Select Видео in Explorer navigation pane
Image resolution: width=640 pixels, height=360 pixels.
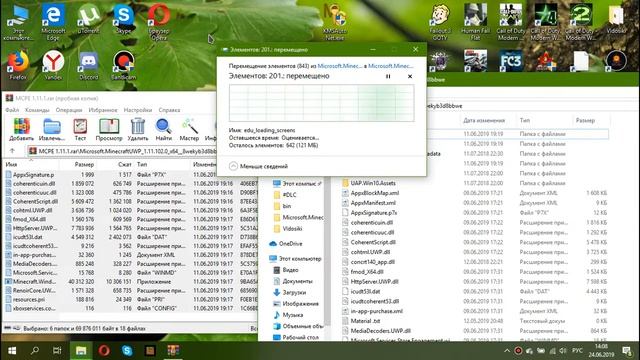(x=290, y=270)
